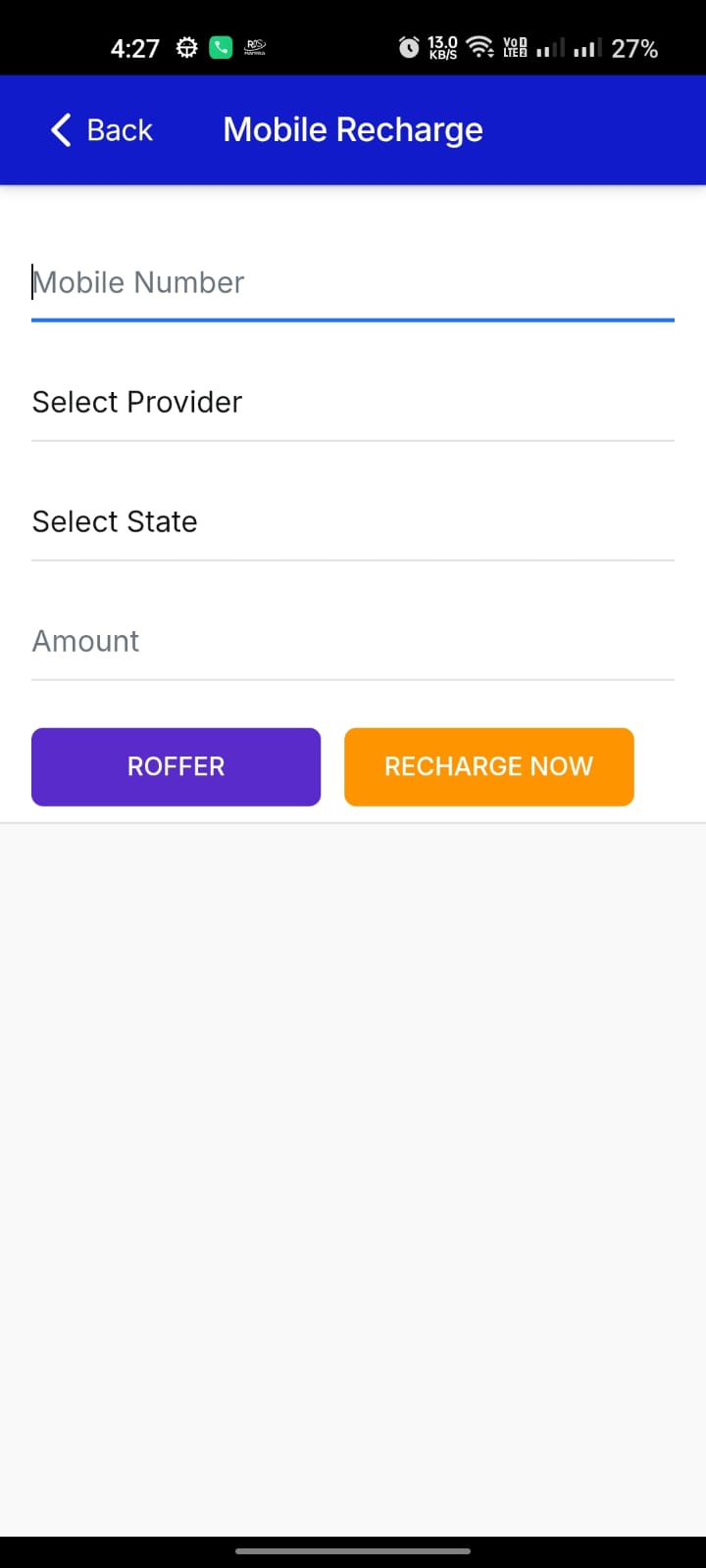The height and width of the screenshot is (1568, 706).
Task: Tap the Back text label
Action: [x=120, y=130]
